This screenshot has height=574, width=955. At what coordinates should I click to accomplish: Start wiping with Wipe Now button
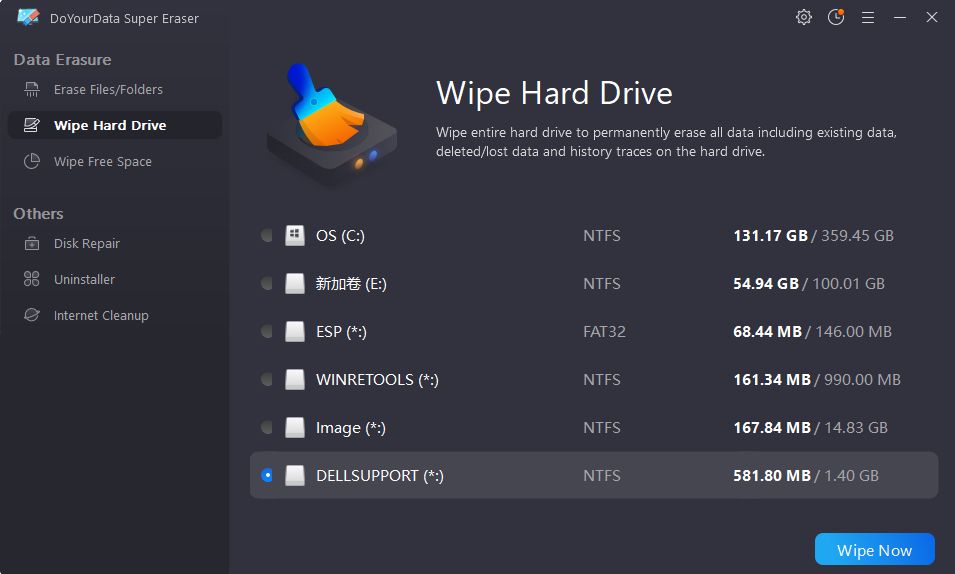tap(875, 550)
